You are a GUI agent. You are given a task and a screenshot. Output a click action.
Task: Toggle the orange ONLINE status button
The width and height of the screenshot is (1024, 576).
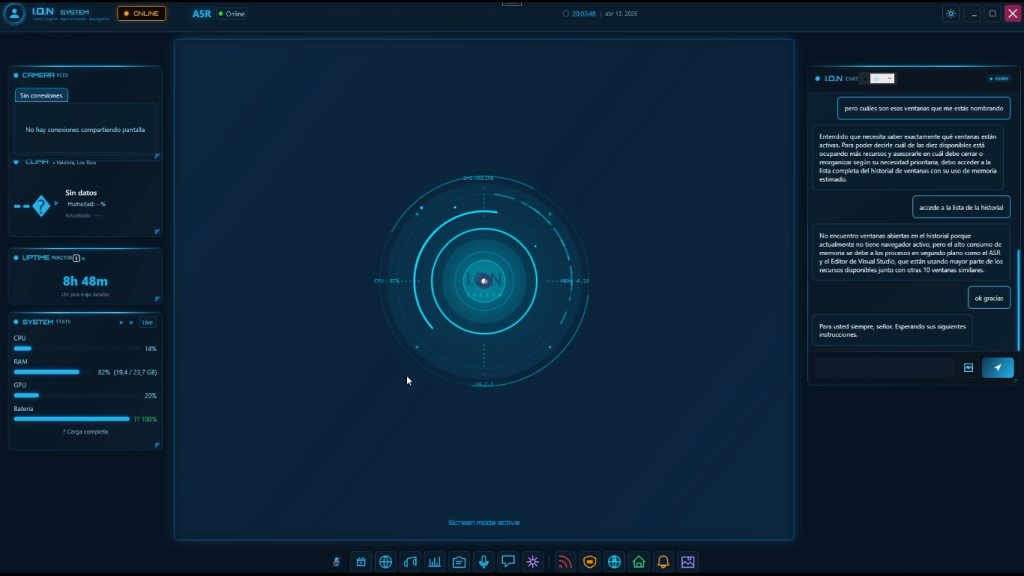point(141,14)
